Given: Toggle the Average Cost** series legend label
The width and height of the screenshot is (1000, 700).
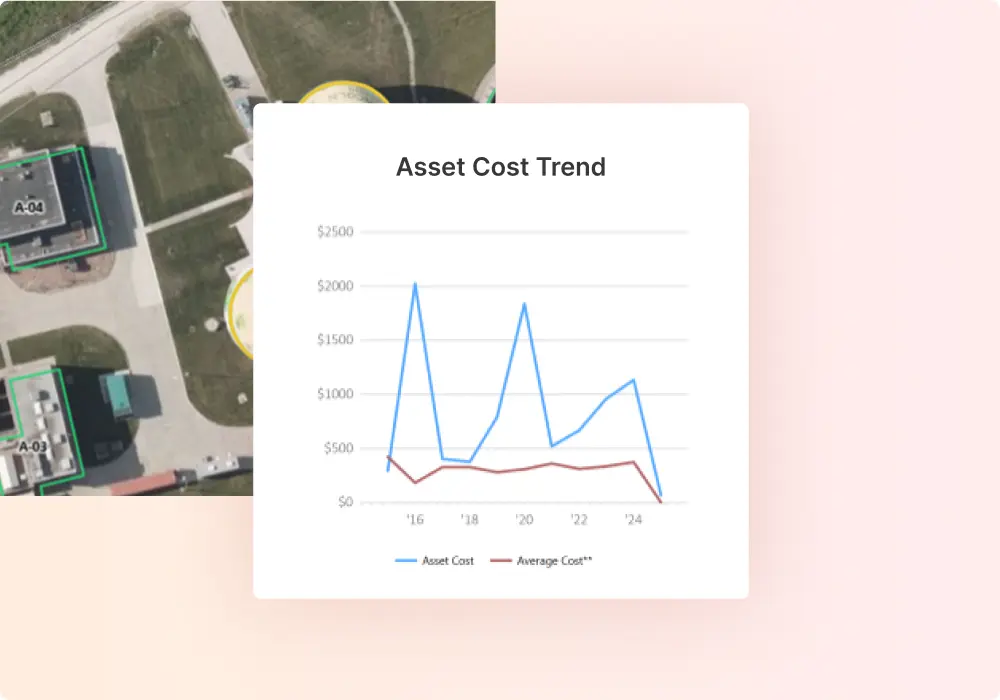Looking at the screenshot, I should pos(554,561).
